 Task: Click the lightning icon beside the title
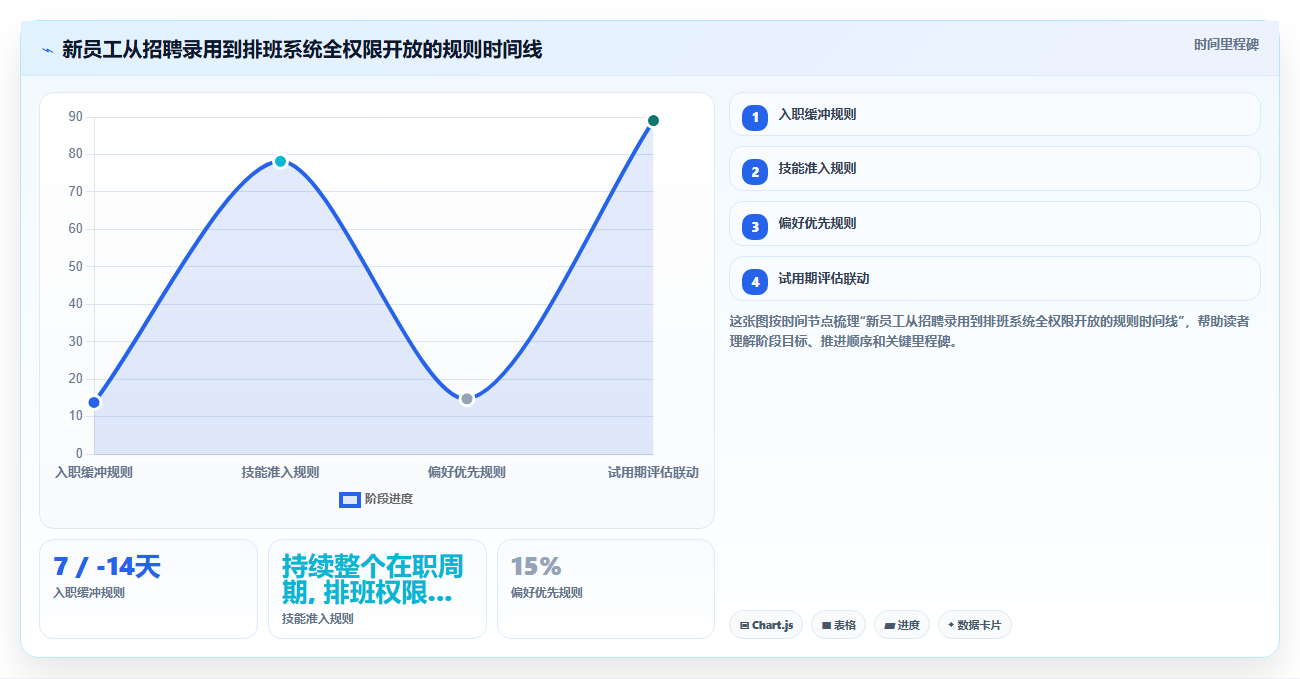coord(47,50)
